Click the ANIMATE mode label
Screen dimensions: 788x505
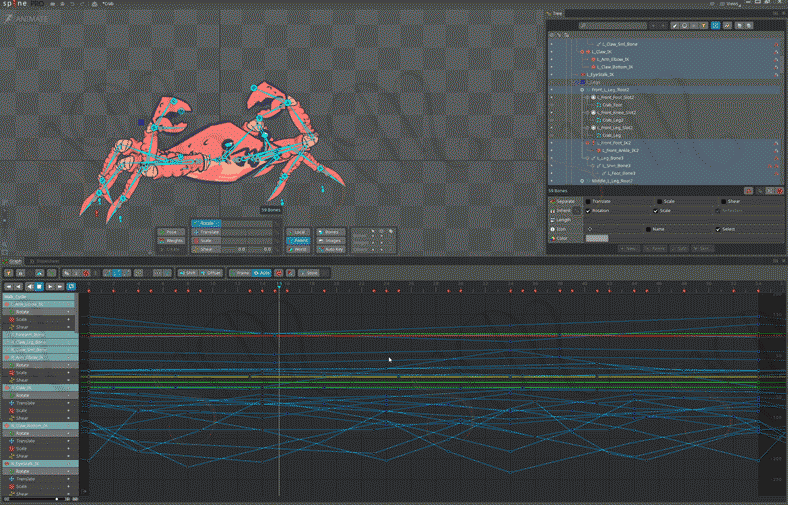(x=28, y=19)
